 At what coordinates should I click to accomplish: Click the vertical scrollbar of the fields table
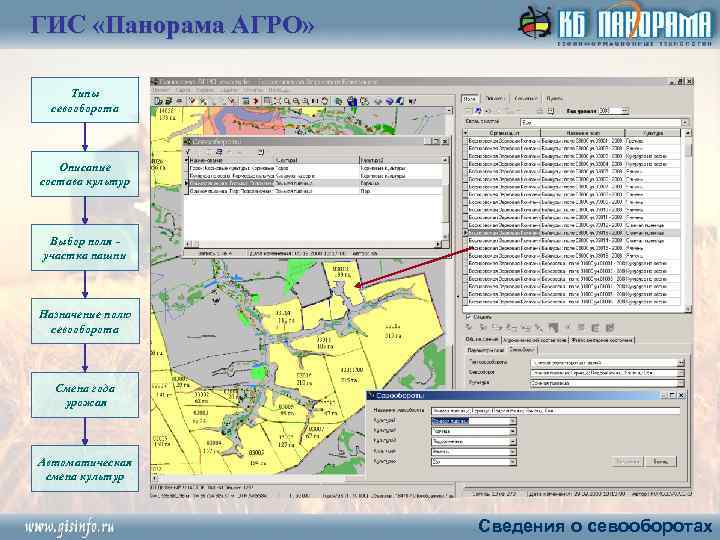(687, 220)
